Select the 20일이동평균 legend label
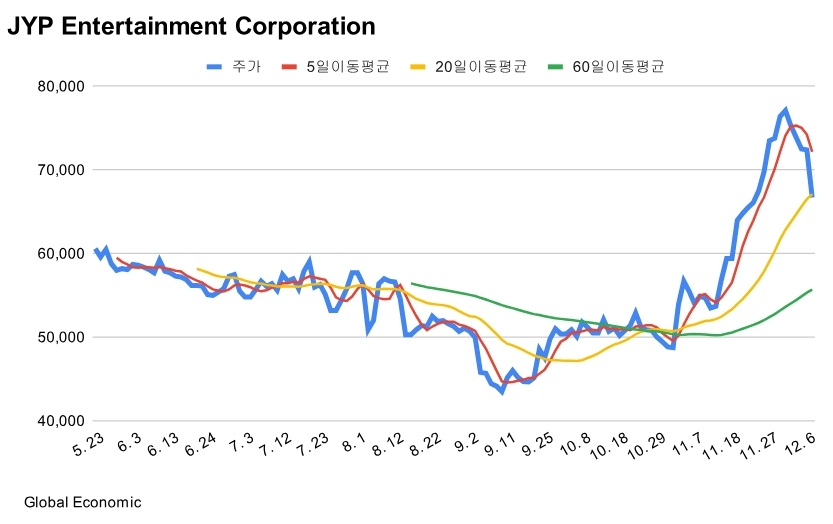 [x=481, y=66]
